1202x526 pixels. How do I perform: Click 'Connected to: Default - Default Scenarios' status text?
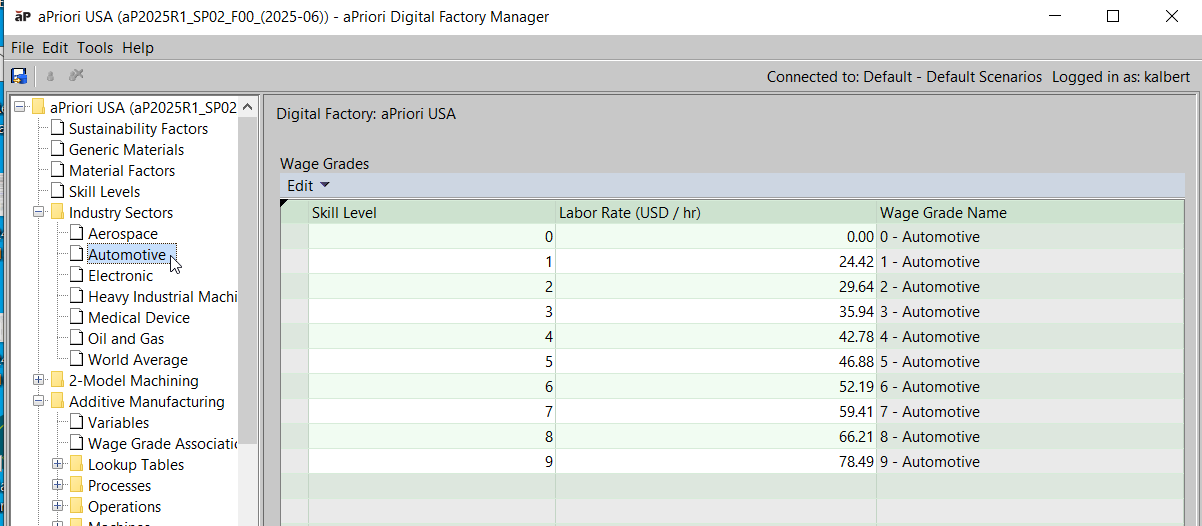click(904, 77)
